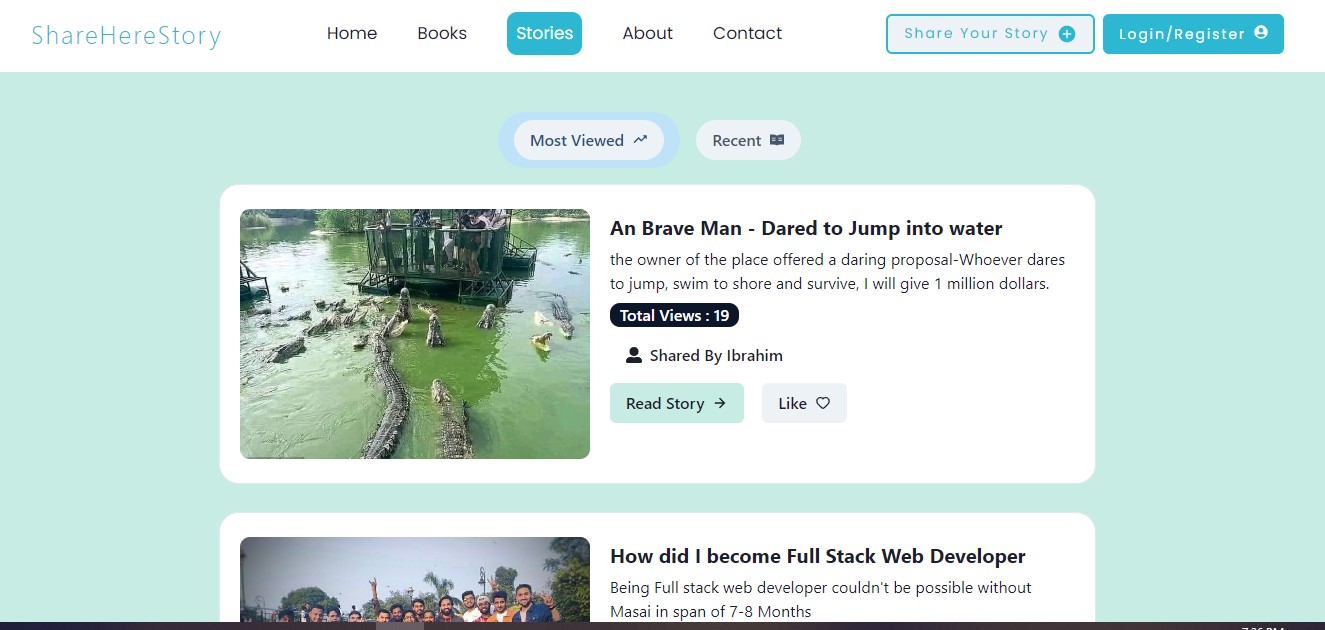
Task: Read the Brave Man story
Action: tap(677, 403)
